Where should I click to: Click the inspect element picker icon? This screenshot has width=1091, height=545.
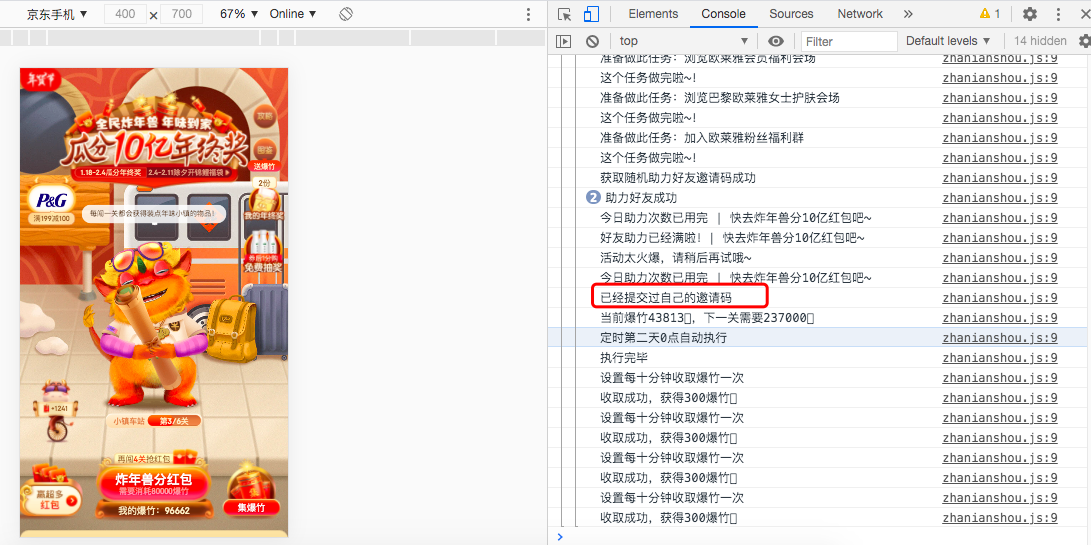pos(564,14)
